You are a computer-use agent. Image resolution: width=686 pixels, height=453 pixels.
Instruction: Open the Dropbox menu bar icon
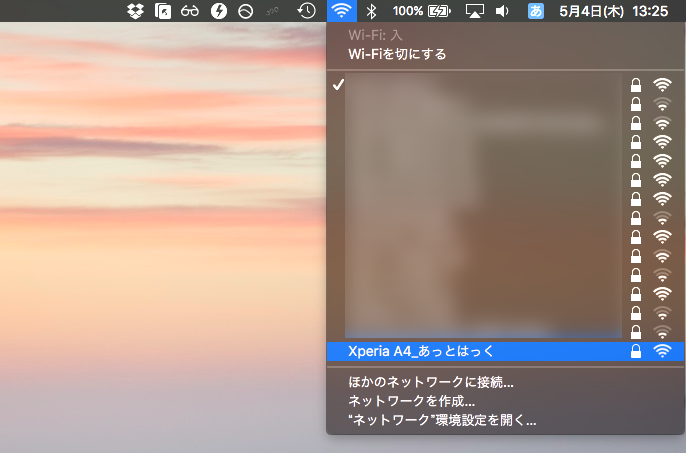[137, 12]
